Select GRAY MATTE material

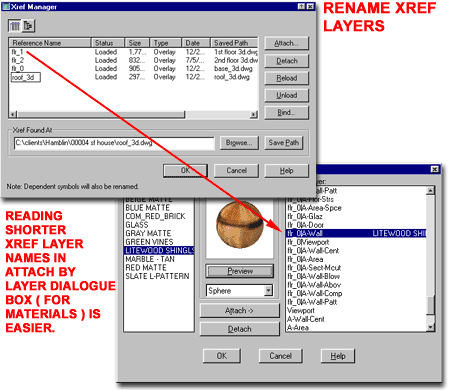[x=159, y=234]
